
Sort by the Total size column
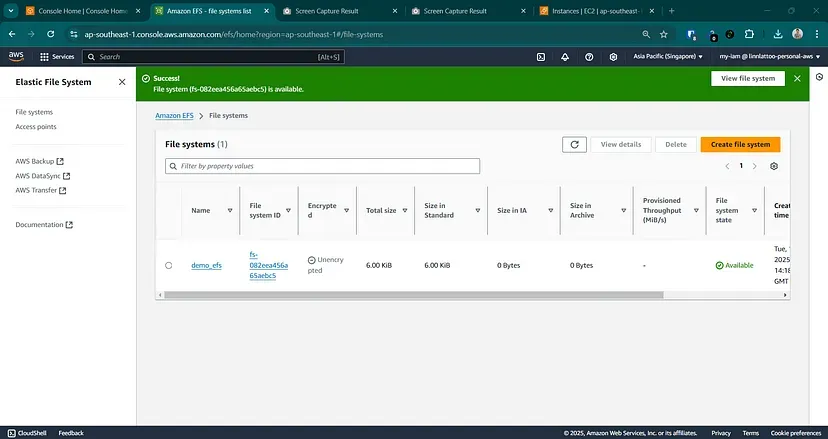405,210
